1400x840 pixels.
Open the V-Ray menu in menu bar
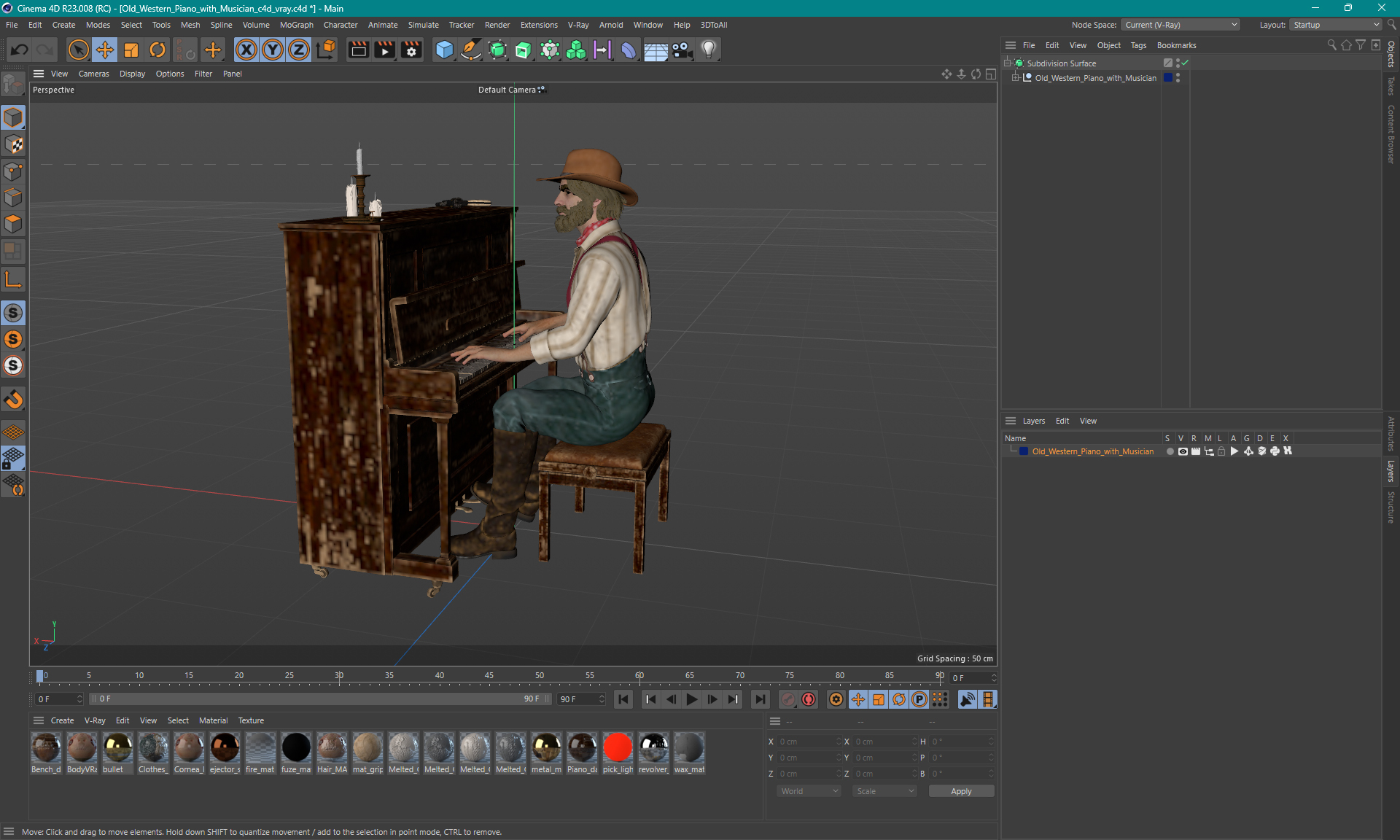578,25
